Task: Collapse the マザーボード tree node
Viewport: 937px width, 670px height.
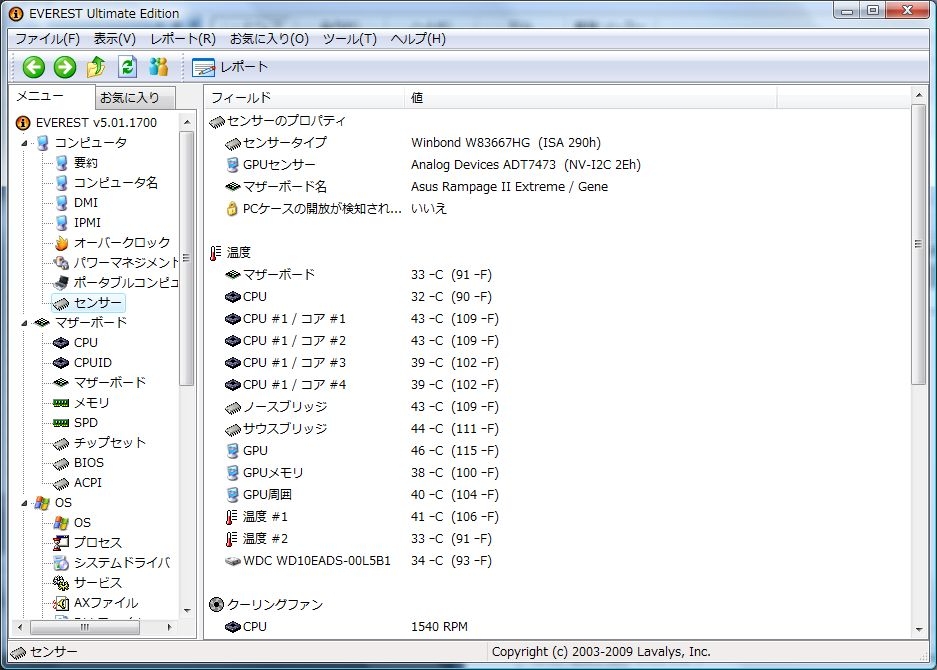Action: [x=25, y=323]
